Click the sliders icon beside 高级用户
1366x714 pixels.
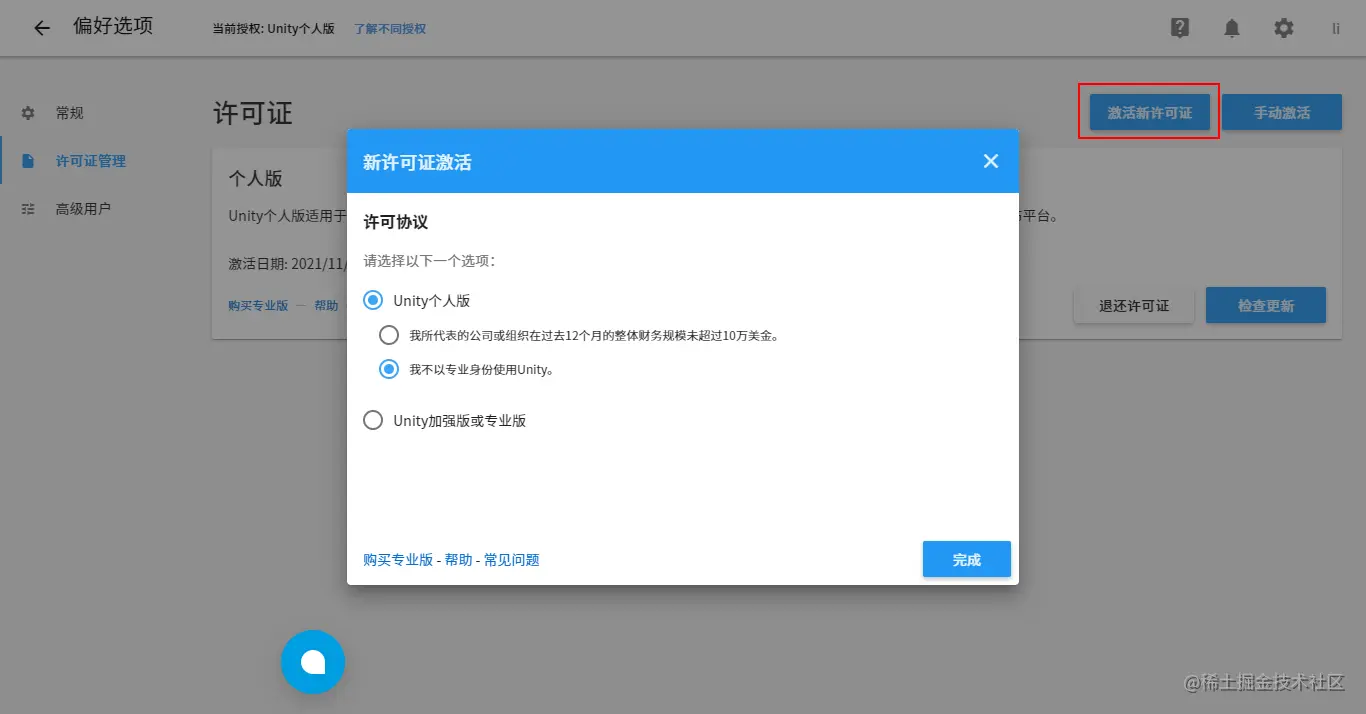click(28, 209)
